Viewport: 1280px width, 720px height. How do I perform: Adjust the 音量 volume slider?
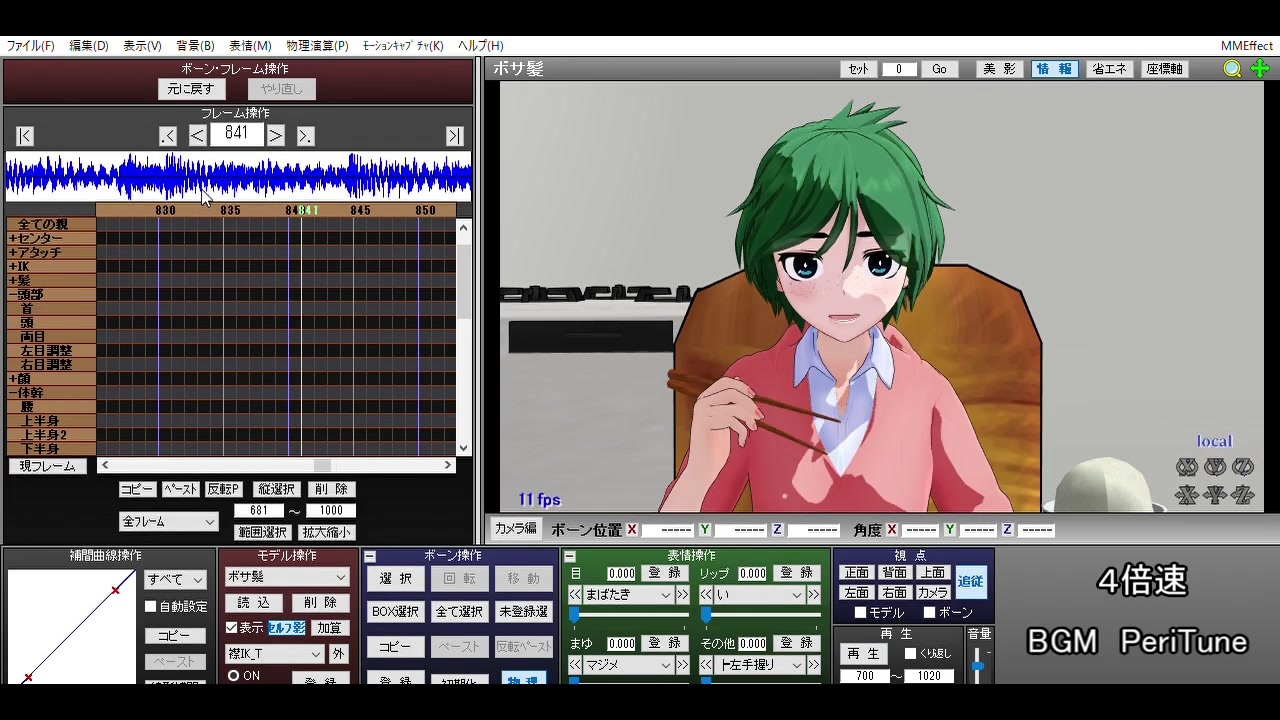tap(978, 665)
